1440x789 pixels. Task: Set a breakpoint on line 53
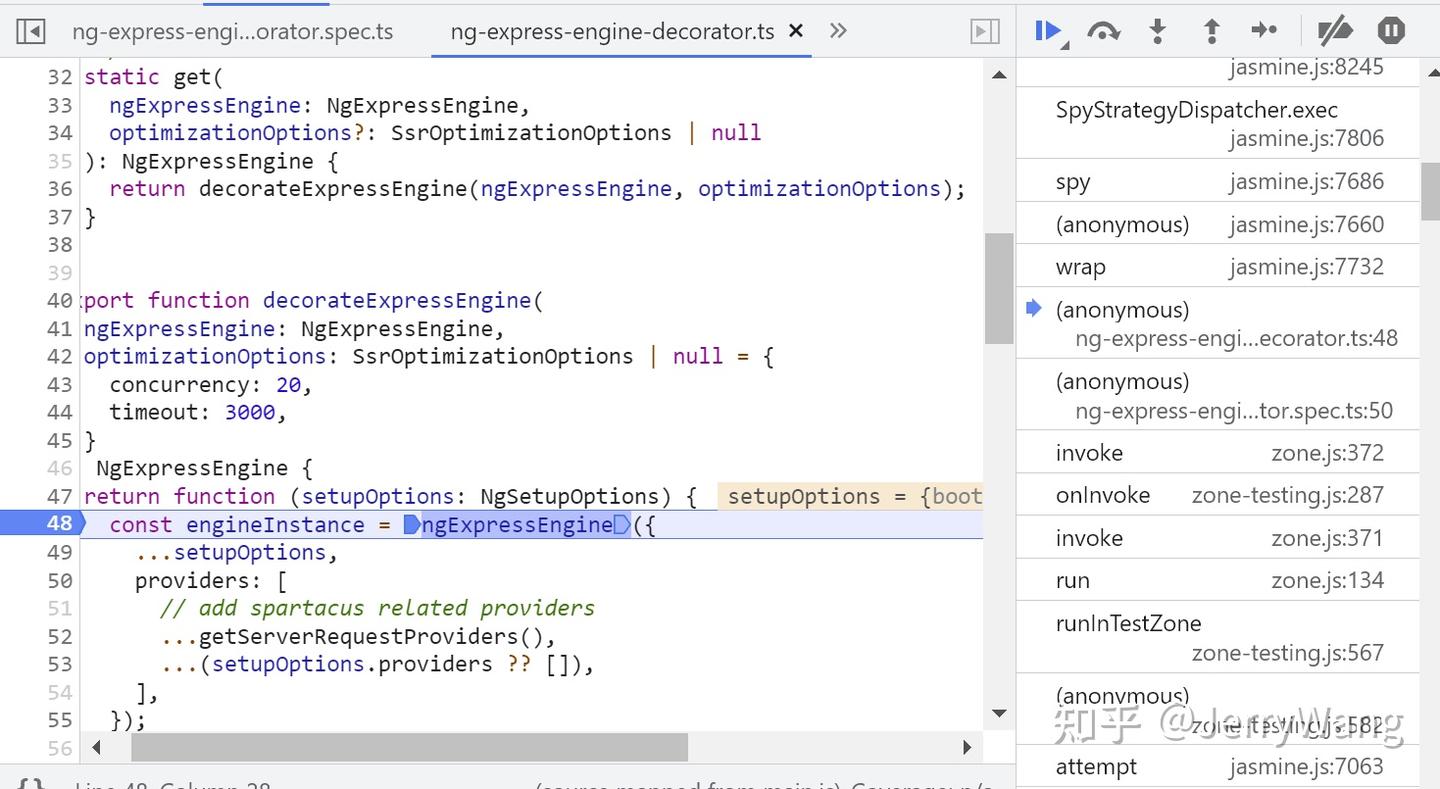59,664
